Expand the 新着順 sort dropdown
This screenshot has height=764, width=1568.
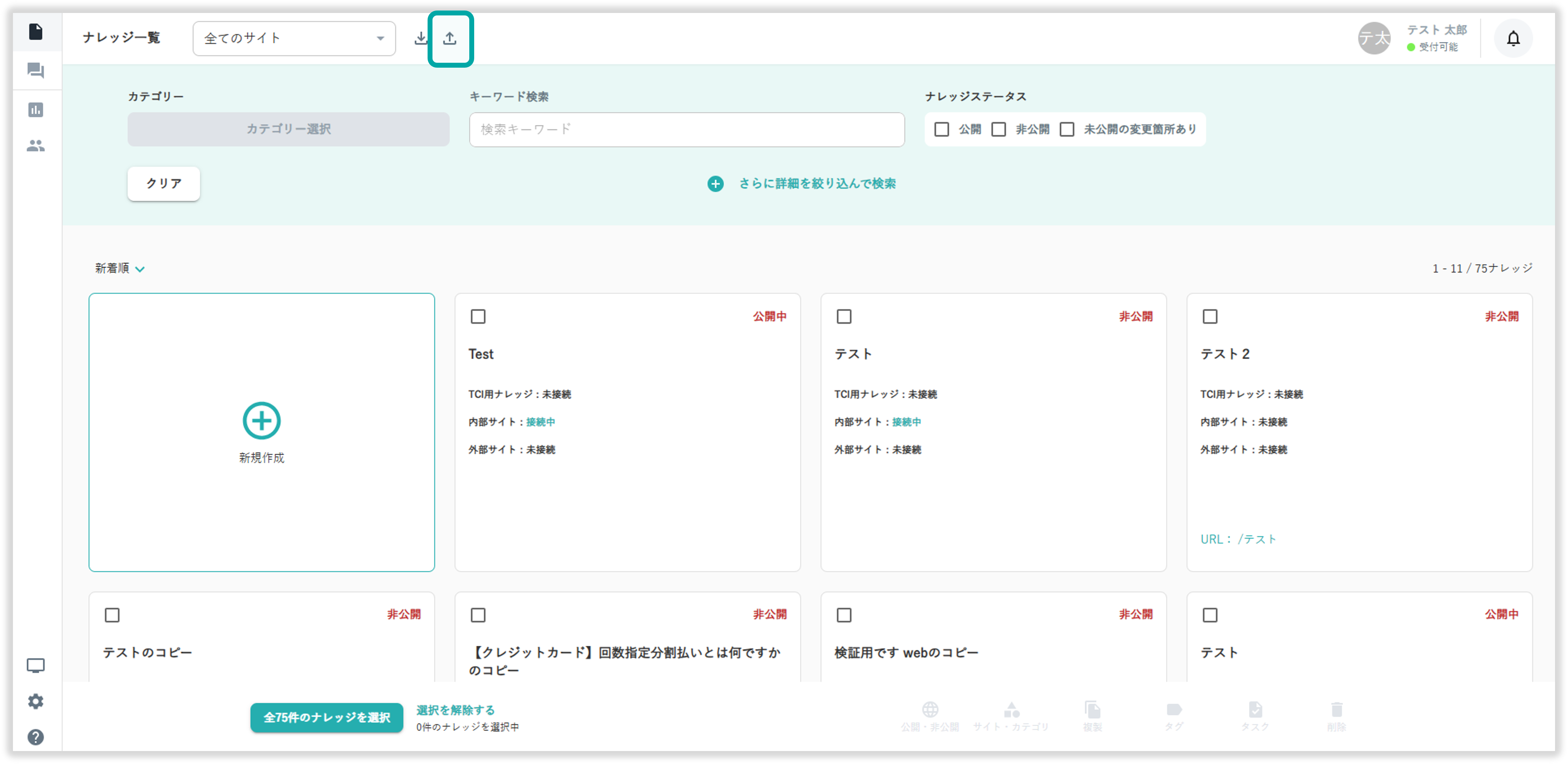point(119,269)
